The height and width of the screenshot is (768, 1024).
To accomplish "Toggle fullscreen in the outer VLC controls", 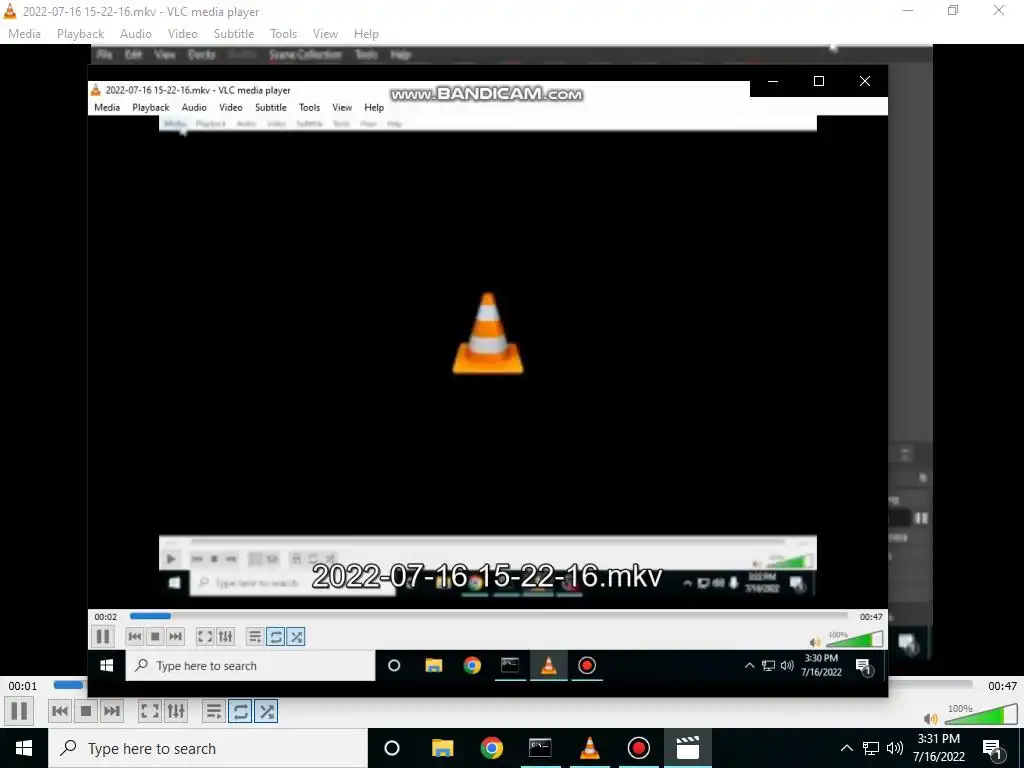I will click(x=150, y=711).
